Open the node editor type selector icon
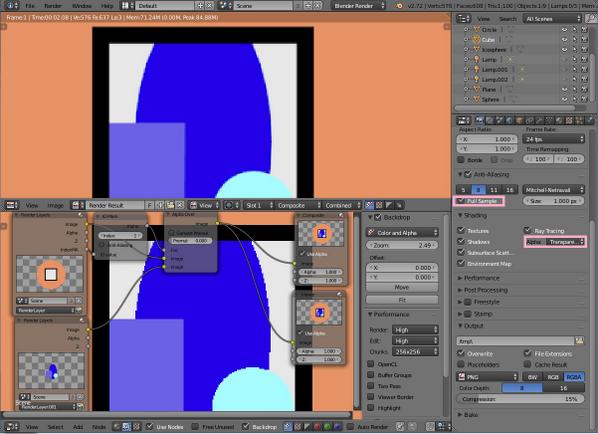The height and width of the screenshot is (434, 598). (x=12, y=426)
